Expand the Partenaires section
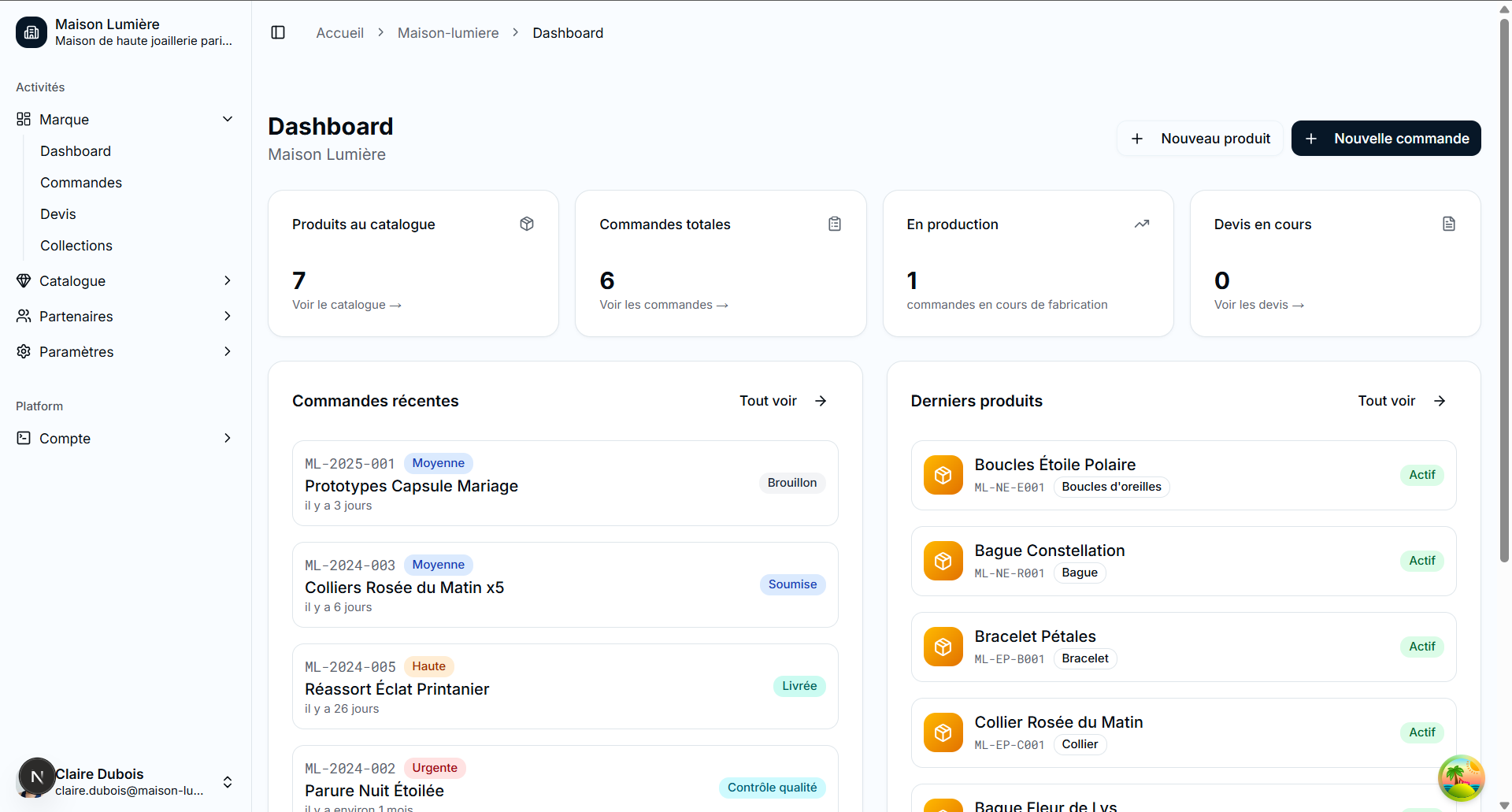The image size is (1512, 812). click(228, 316)
